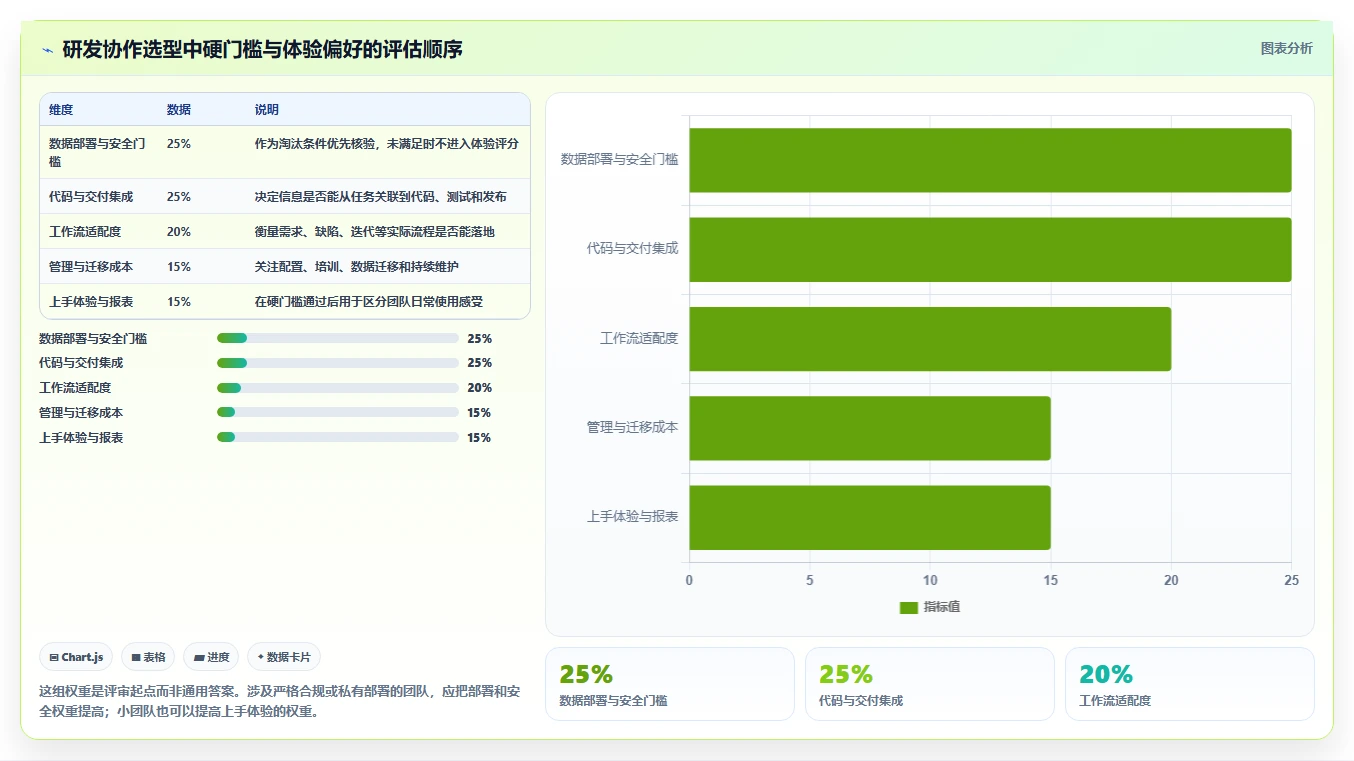Click chart axis label 上手体验与报表

tap(632, 517)
